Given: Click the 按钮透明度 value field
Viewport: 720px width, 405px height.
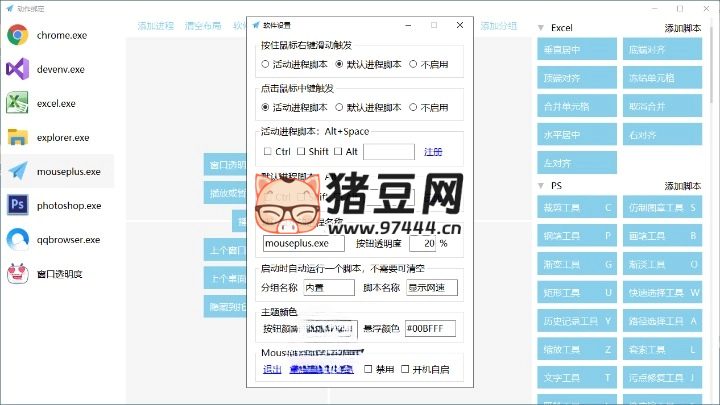Looking at the screenshot, I should pos(422,243).
